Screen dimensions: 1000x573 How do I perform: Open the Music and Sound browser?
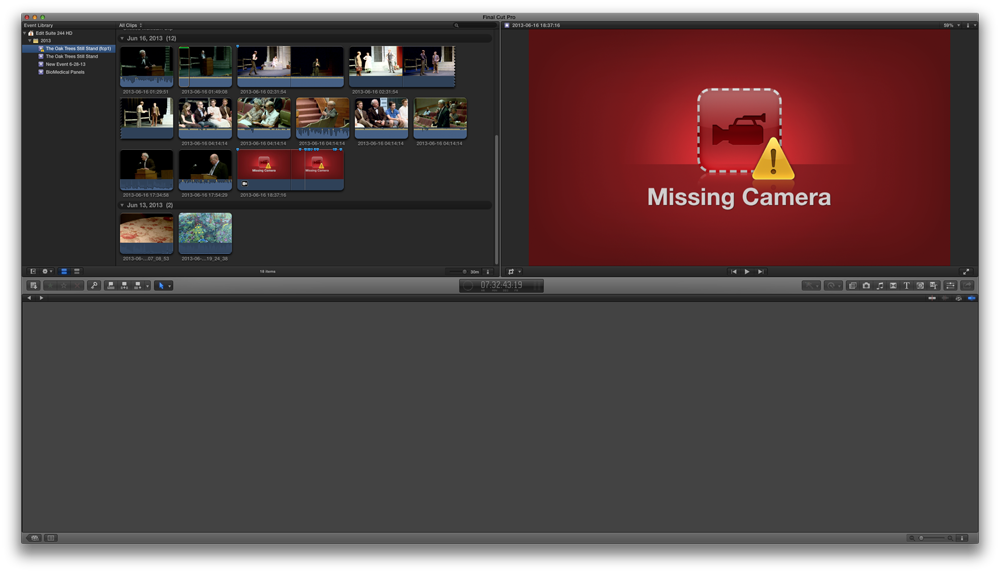(879, 286)
